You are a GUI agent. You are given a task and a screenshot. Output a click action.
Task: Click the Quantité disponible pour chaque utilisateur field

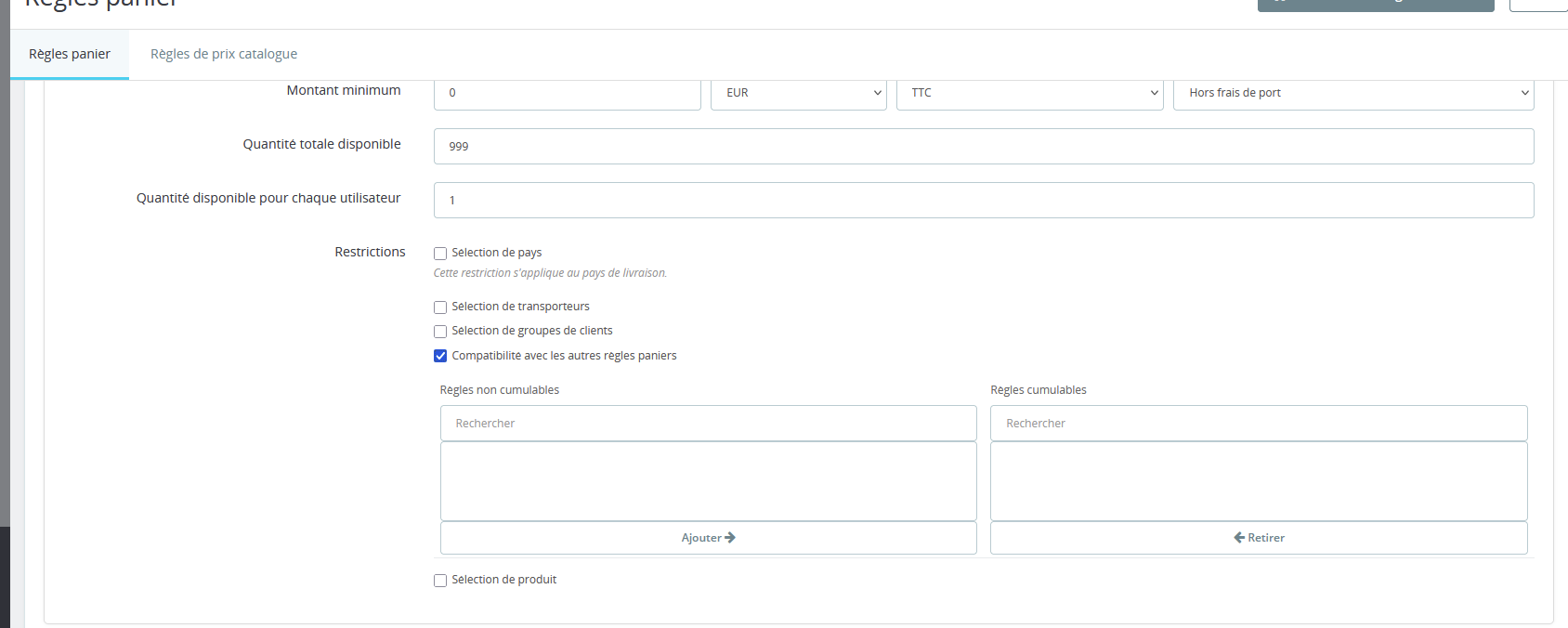984,200
